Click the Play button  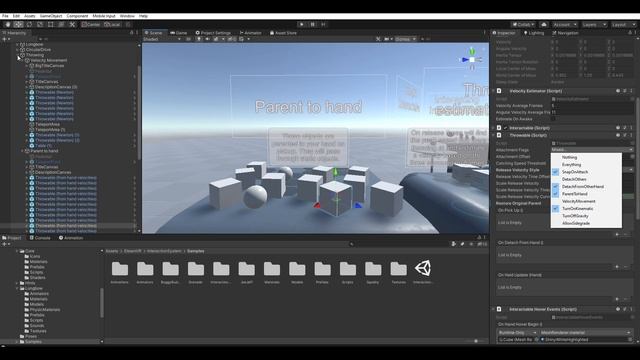[x=302, y=24]
